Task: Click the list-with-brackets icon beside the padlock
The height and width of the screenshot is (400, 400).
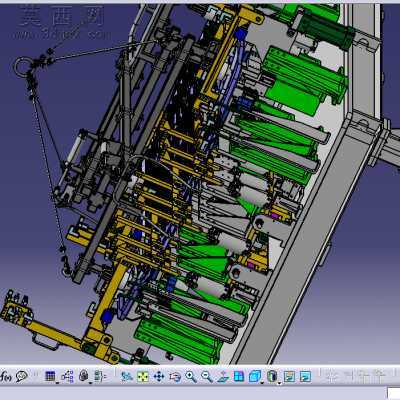Action: click(100, 376)
